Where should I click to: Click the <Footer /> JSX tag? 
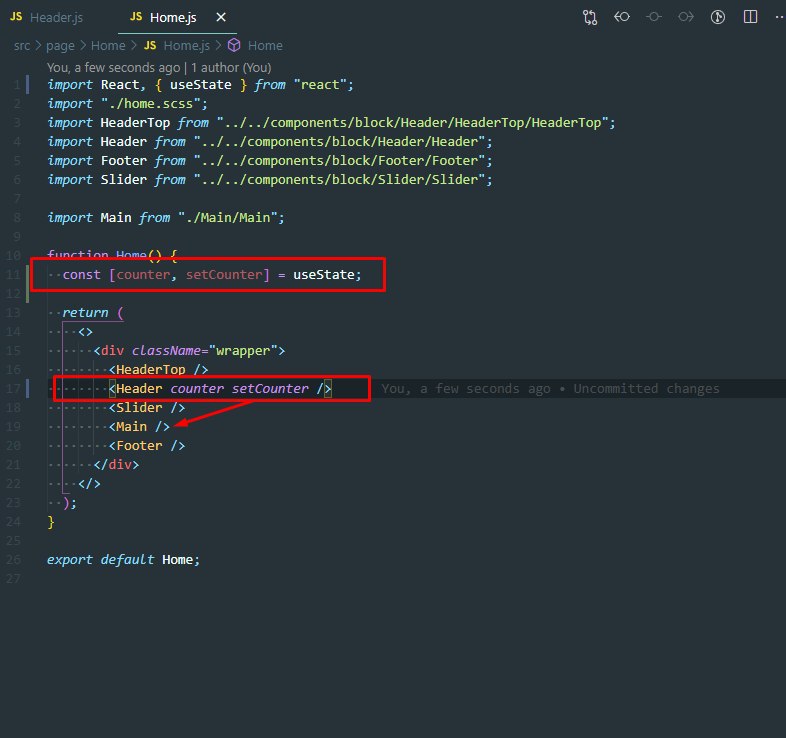tap(147, 446)
